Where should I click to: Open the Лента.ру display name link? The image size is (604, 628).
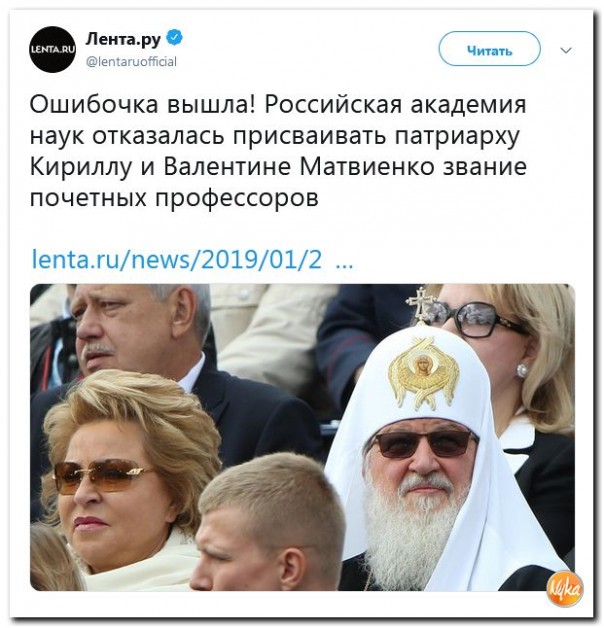[123, 39]
